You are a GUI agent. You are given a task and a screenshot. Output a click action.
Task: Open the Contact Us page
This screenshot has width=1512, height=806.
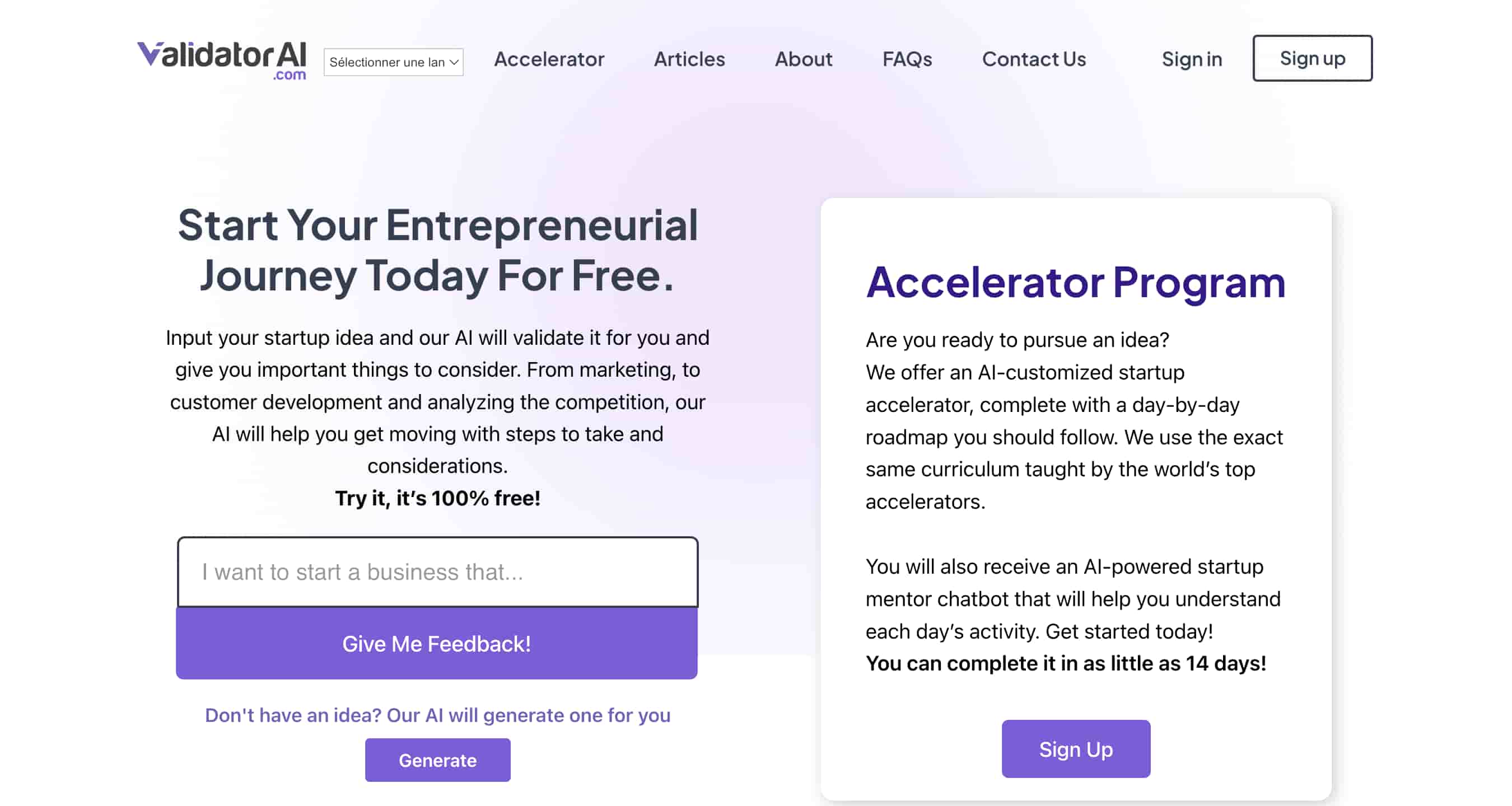(x=1033, y=59)
